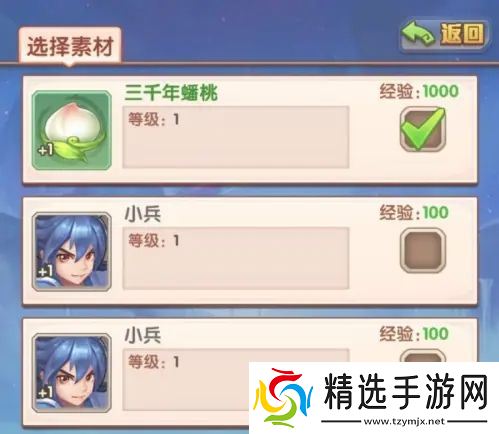
Task: Tap the last 小兵 character avatar
Action: click(72, 373)
